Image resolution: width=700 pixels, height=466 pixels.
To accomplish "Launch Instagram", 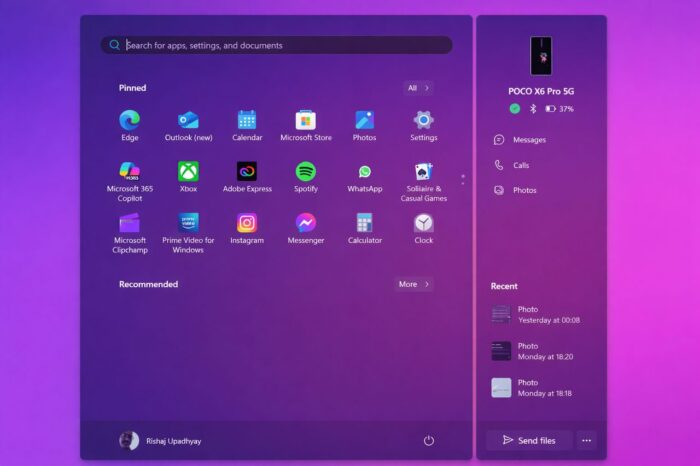I will point(247,229).
